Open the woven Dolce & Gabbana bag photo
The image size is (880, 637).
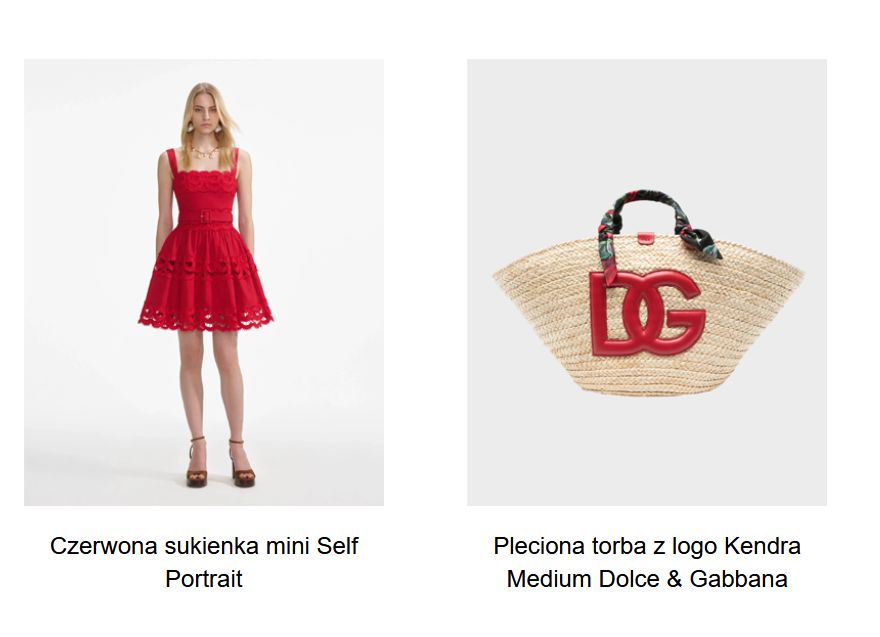647,282
